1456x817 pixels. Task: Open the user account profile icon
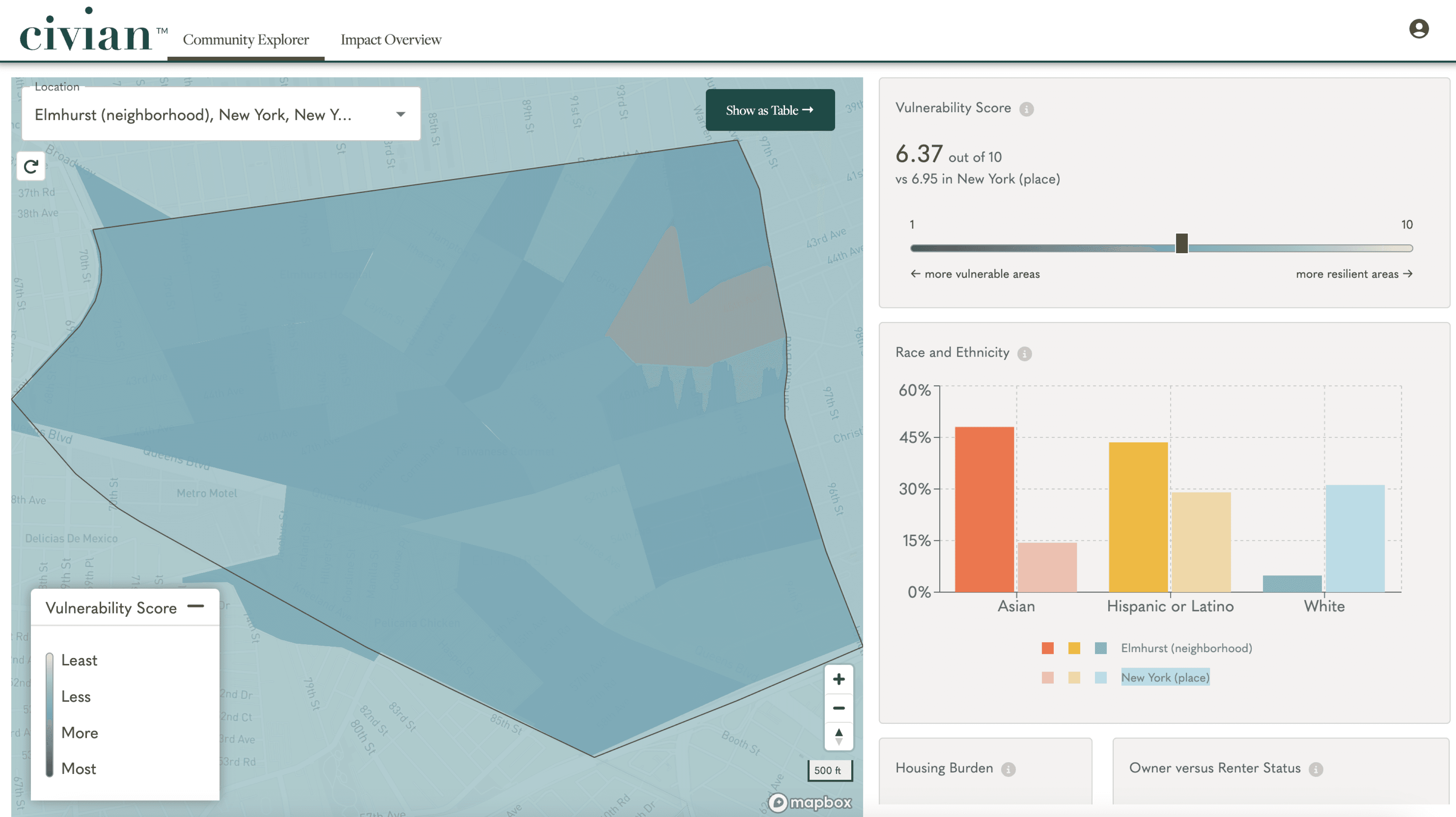tap(1419, 29)
